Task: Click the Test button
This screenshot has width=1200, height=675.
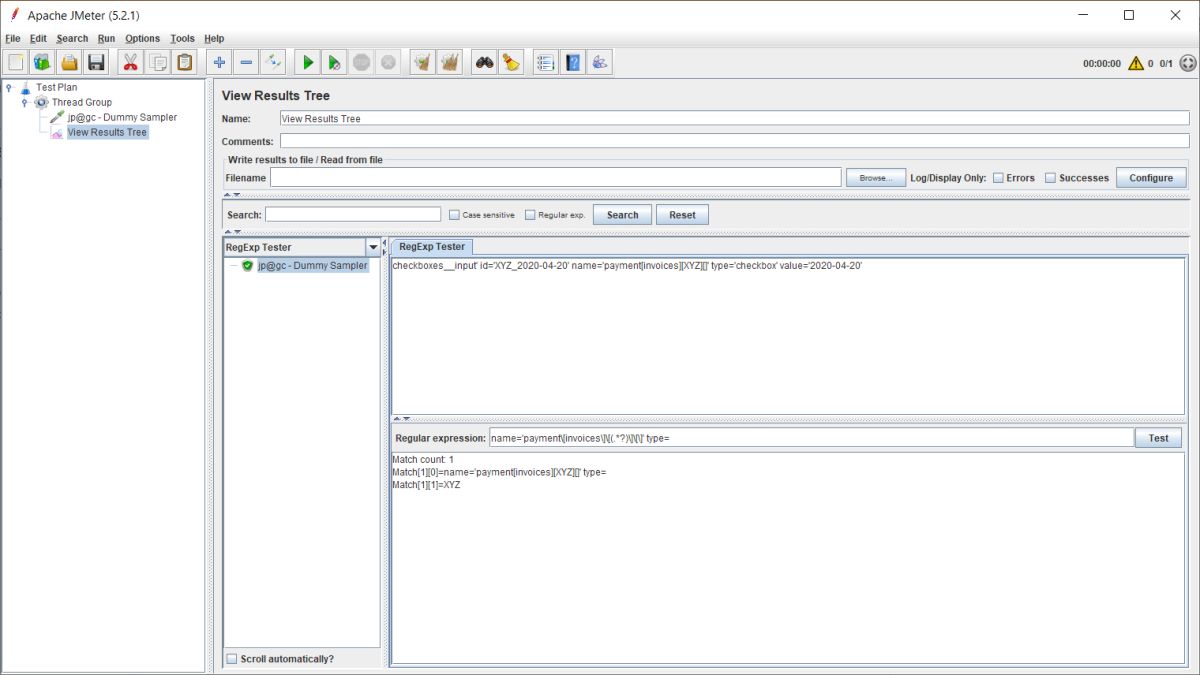Action: click(x=1158, y=438)
